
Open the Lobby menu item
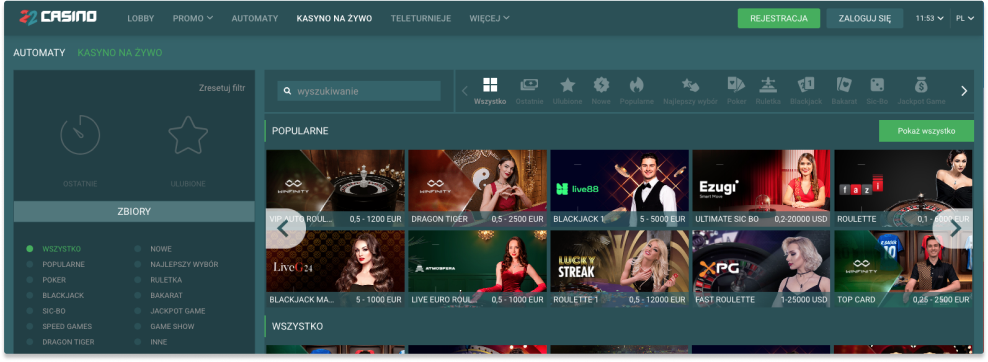(141, 18)
